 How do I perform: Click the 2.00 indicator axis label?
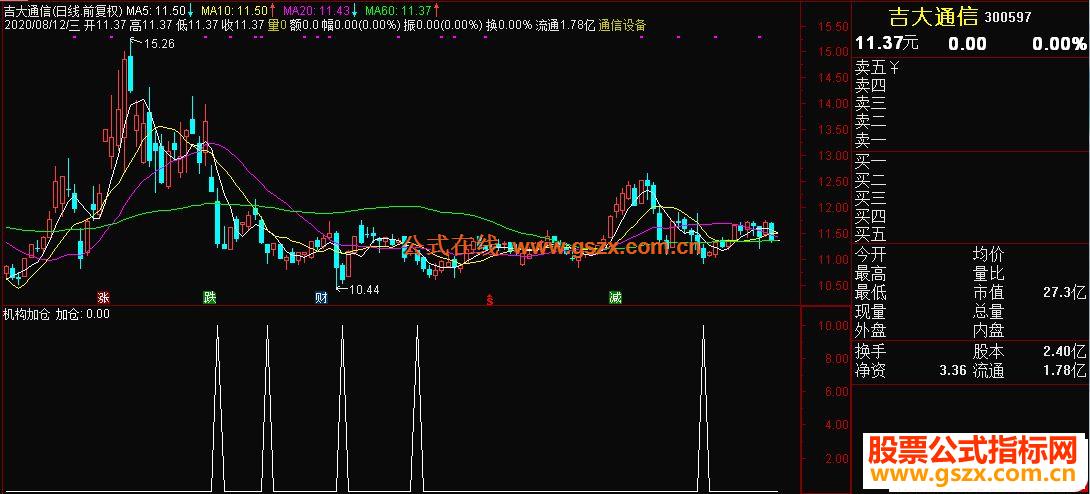coord(835,459)
